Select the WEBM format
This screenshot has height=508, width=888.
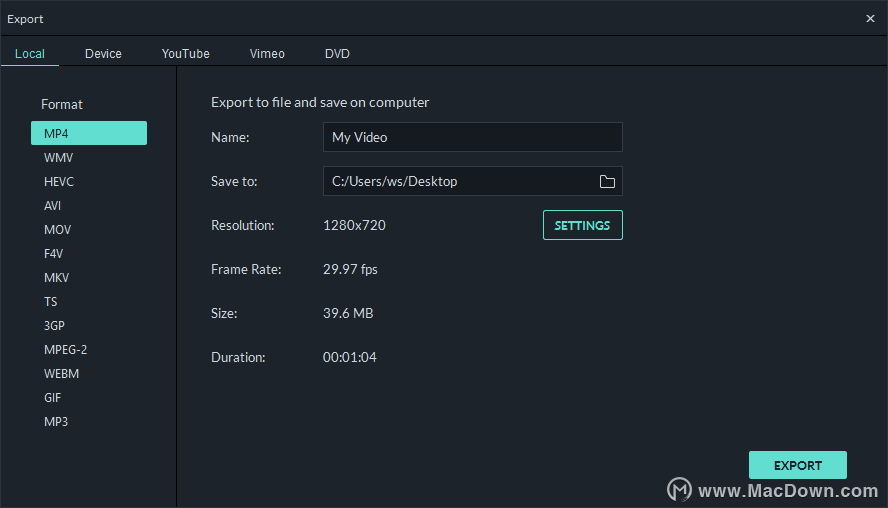point(61,374)
